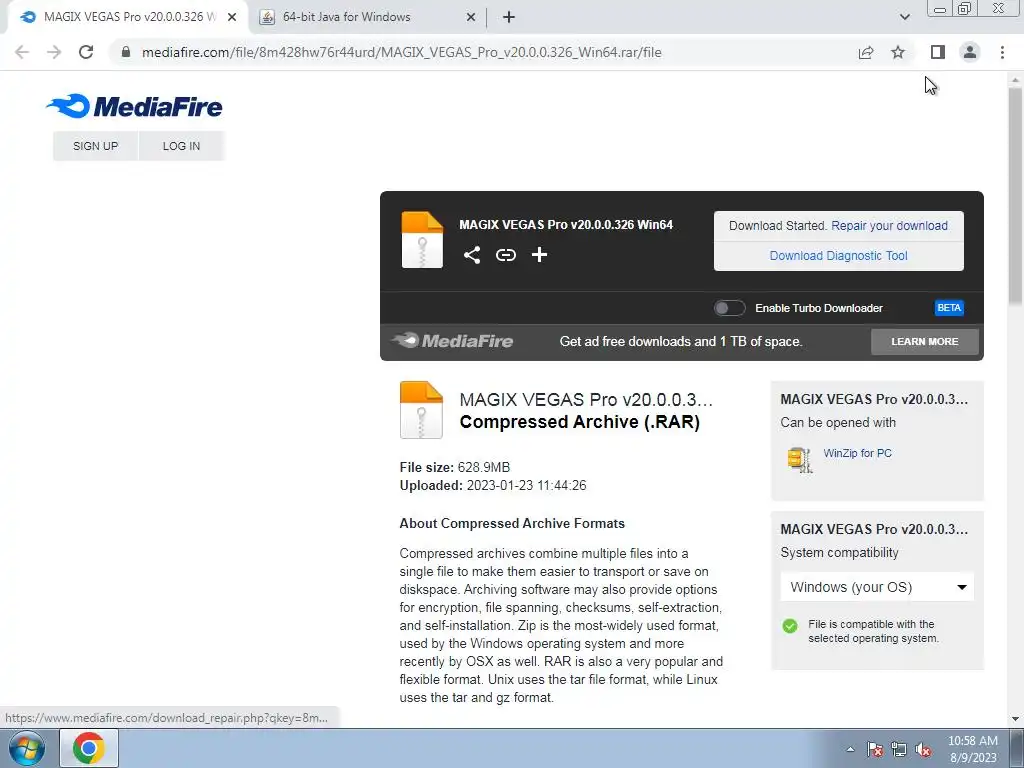1024x768 pixels.
Task: Open the Chrome three-dot menu
Action: click(1002, 52)
